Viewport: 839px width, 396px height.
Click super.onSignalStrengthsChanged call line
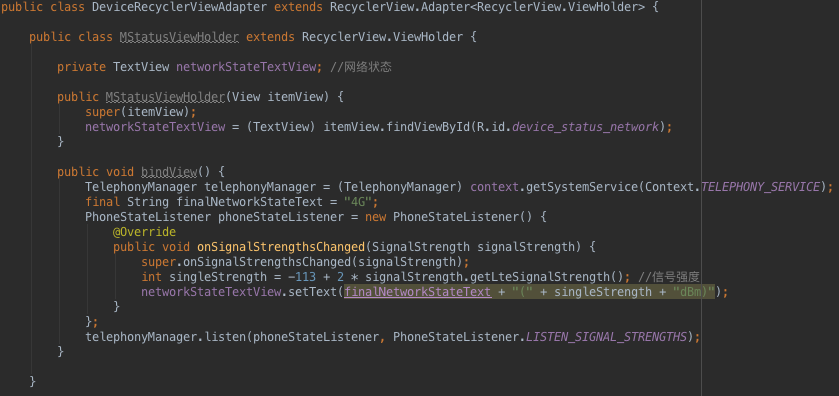[305, 262]
